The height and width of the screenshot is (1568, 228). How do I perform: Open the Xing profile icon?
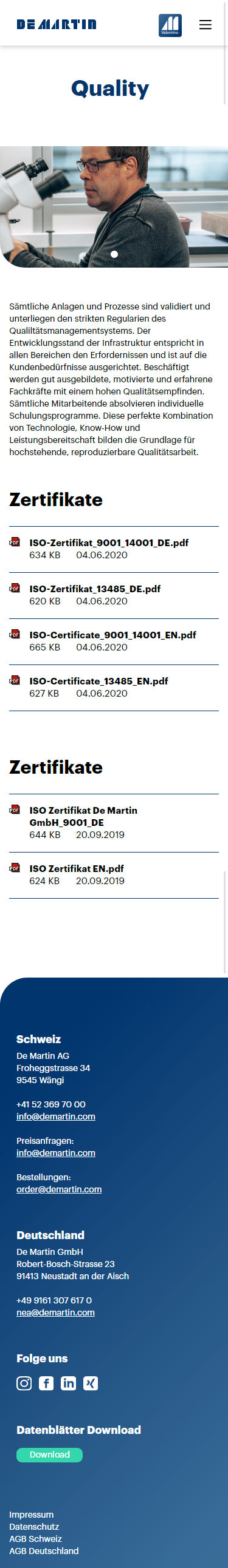pyautogui.click(x=91, y=1384)
